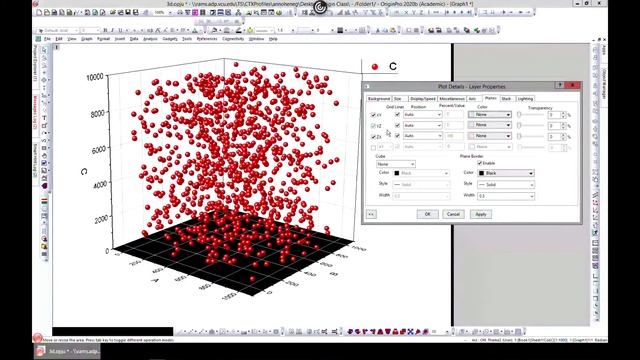
Task: Switch to the Lighting tab
Action: (x=525, y=99)
